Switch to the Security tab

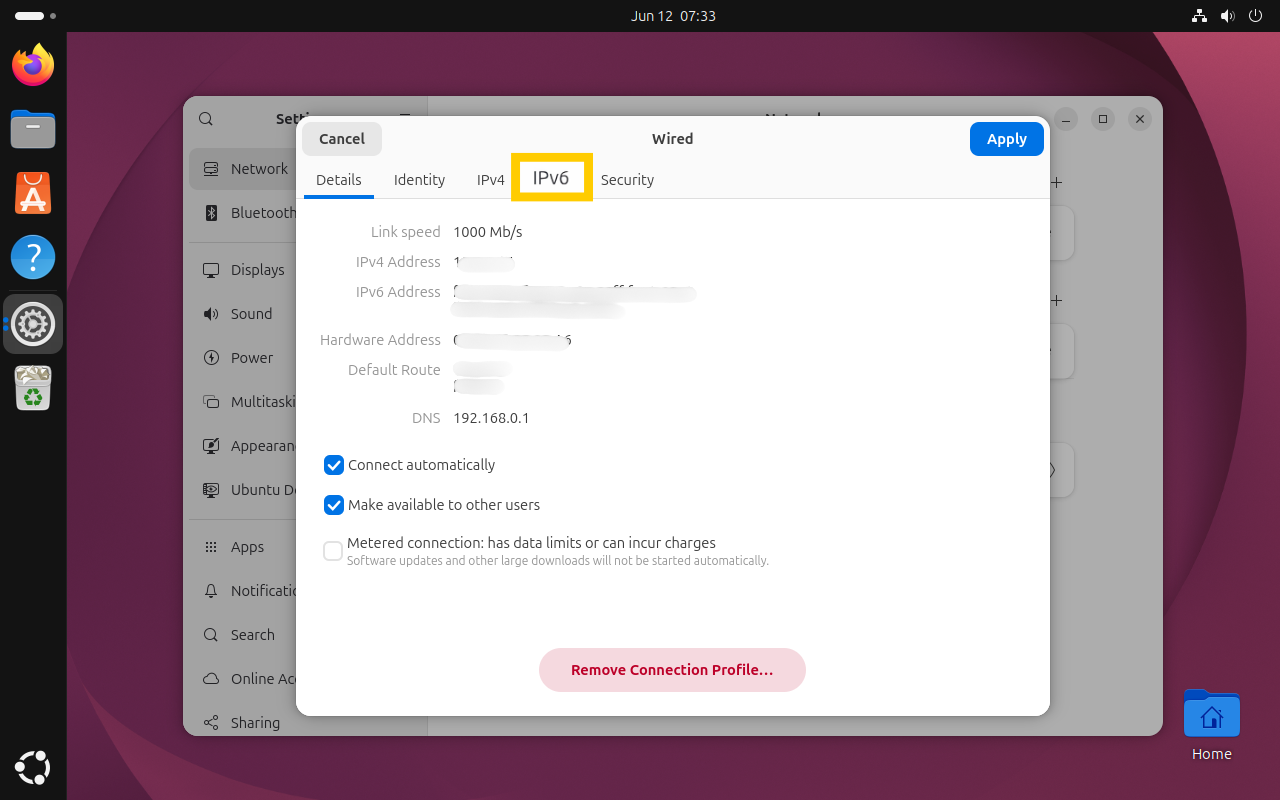pos(627,180)
